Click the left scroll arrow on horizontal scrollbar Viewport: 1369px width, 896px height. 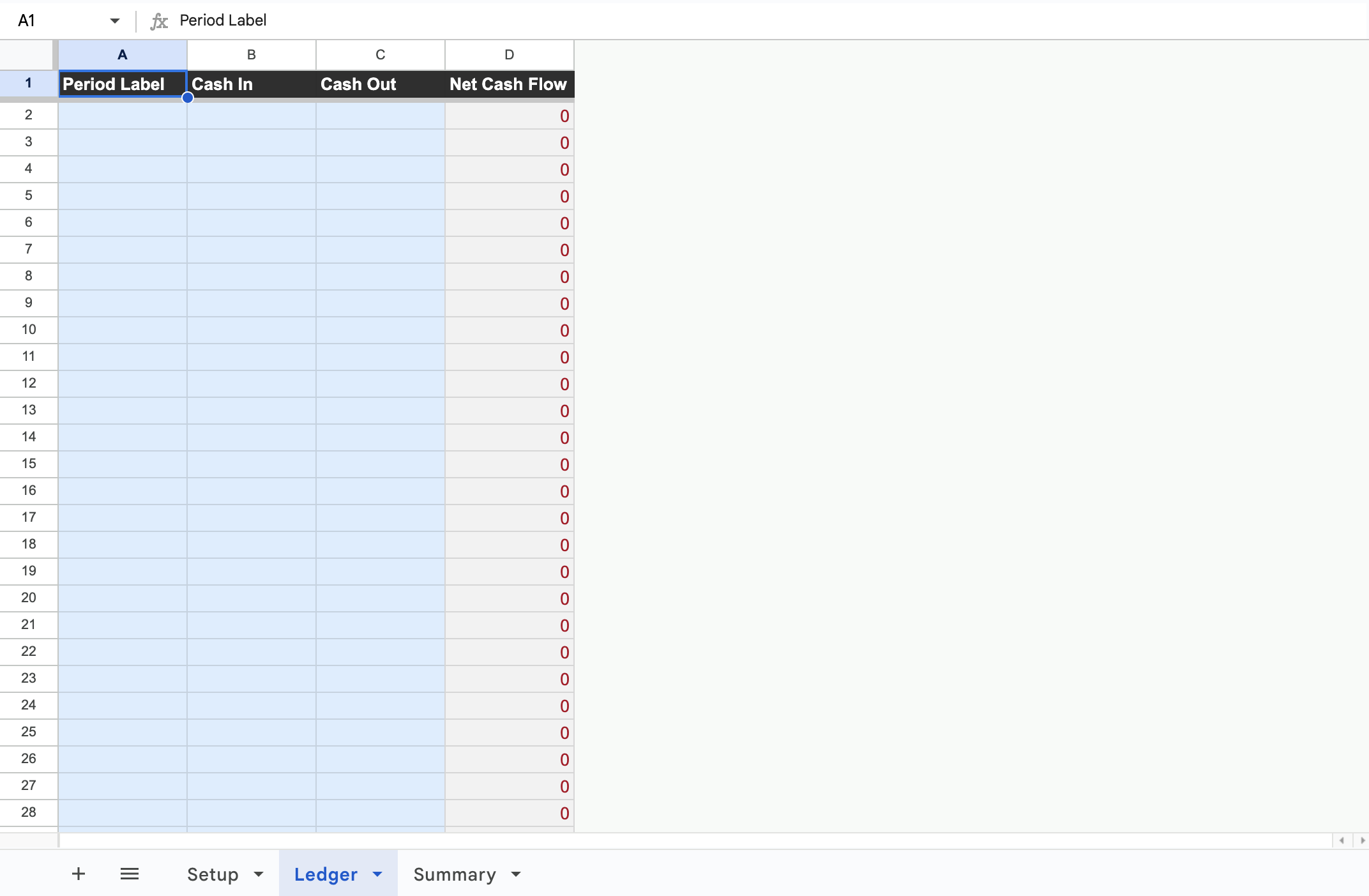point(1343,840)
